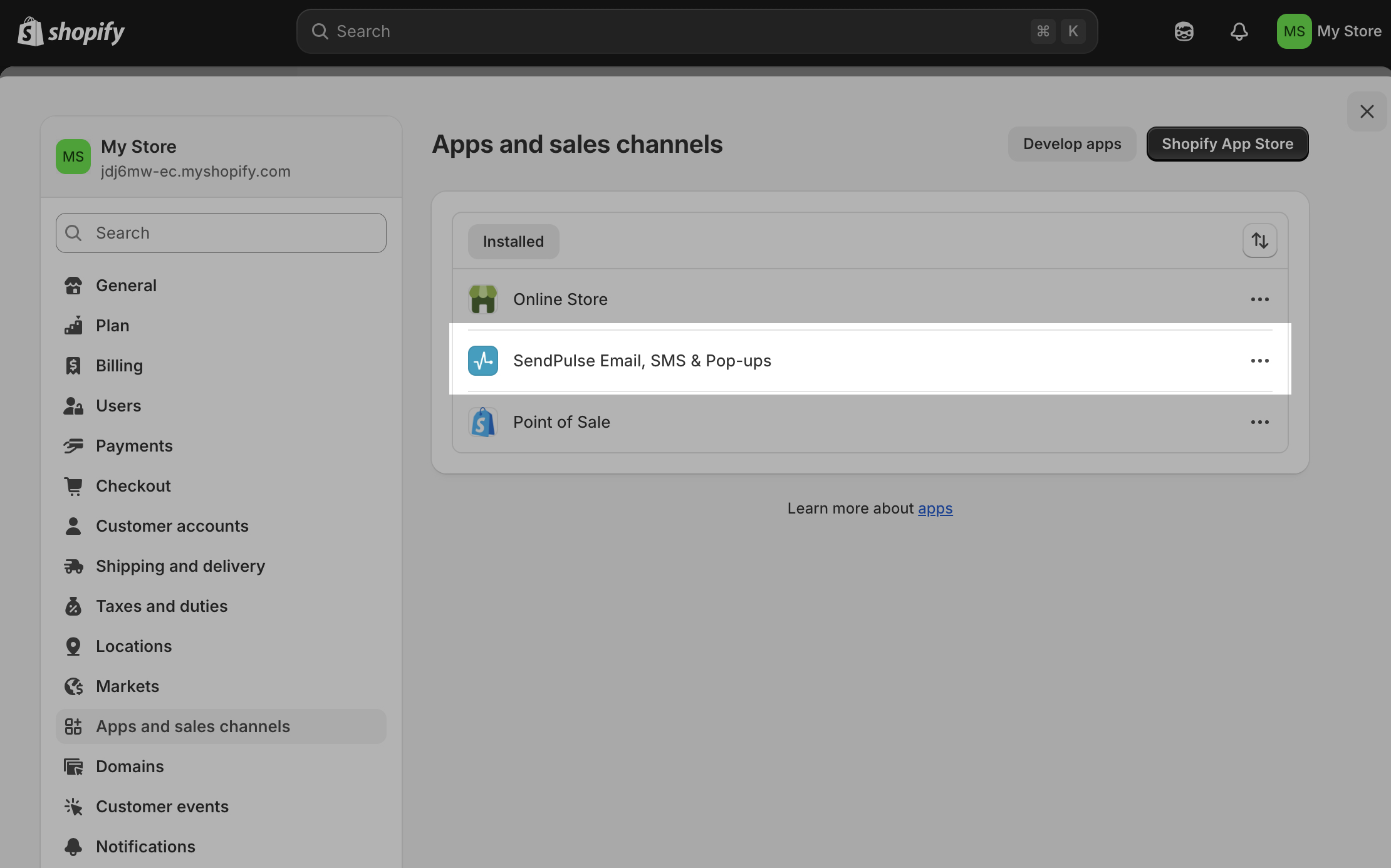Click the global Search bar at top
This screenshot has height=868, width=1391.
click(x=697, y=31)
